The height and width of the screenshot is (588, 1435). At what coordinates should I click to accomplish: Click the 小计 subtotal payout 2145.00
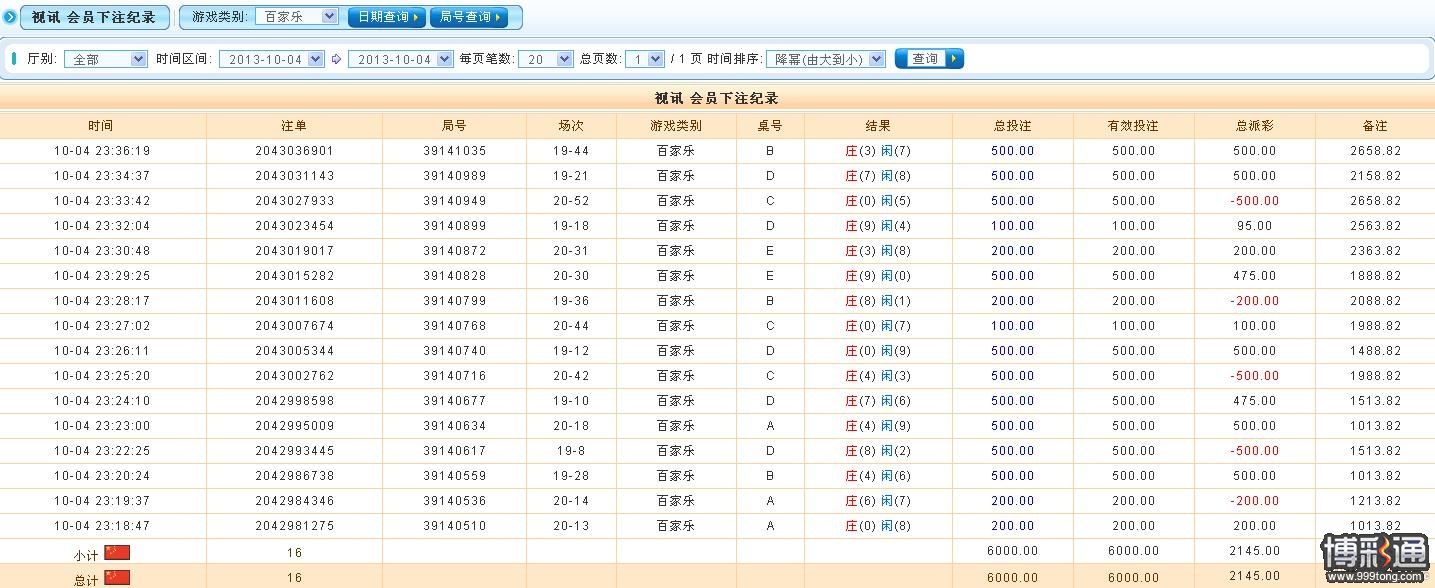pyautogui.click(x=1254, y=551)
